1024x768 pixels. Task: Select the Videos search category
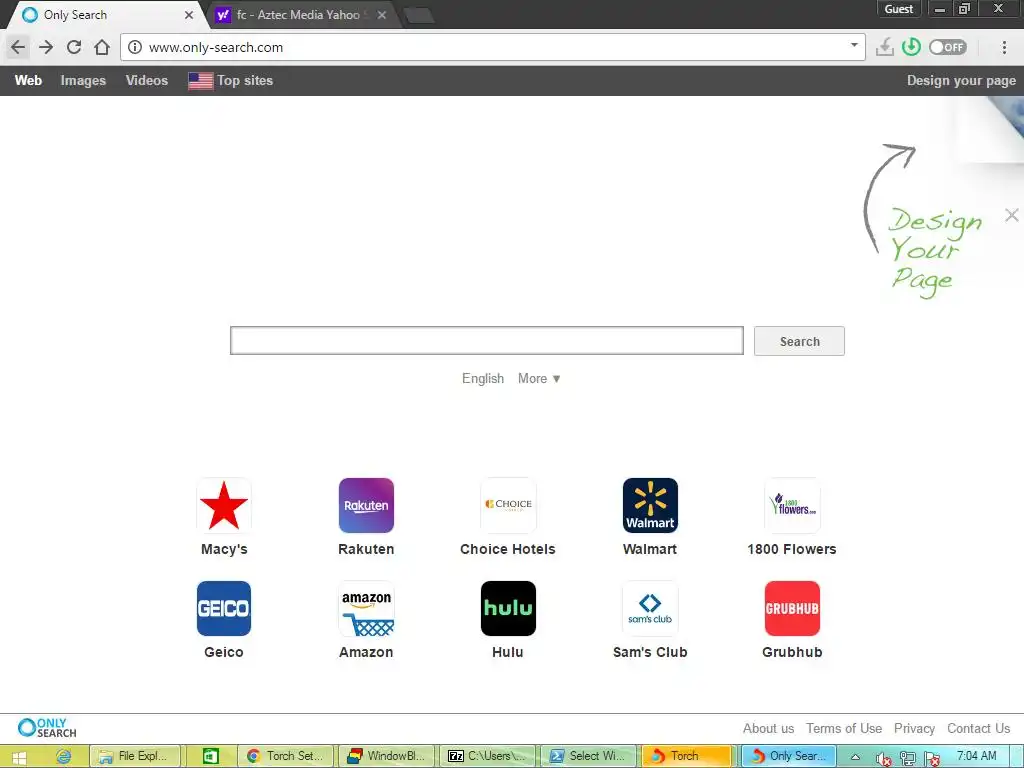click(x=147, y=80)
